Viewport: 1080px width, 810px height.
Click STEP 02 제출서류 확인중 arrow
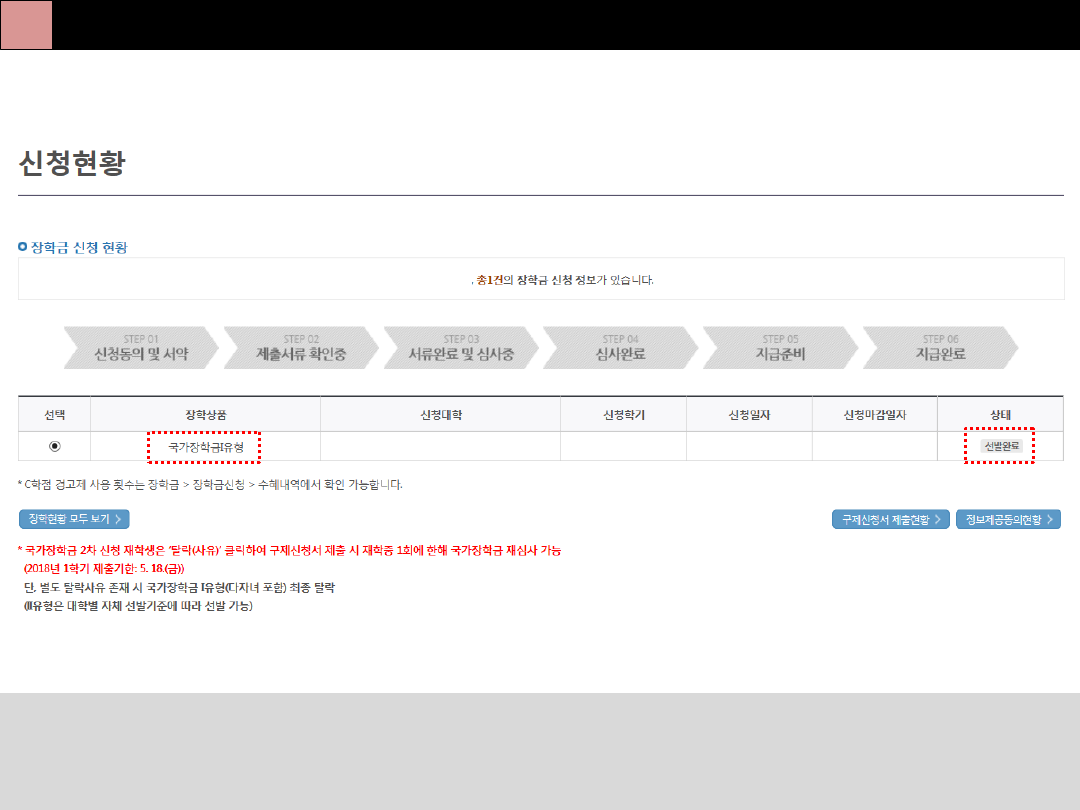(x=301, y=348)
